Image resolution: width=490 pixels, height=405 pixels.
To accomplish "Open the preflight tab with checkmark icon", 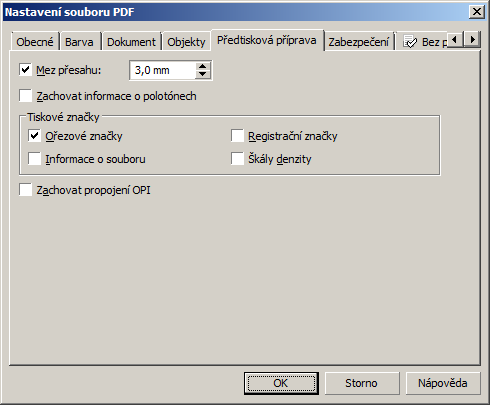I will pos(424,42).
